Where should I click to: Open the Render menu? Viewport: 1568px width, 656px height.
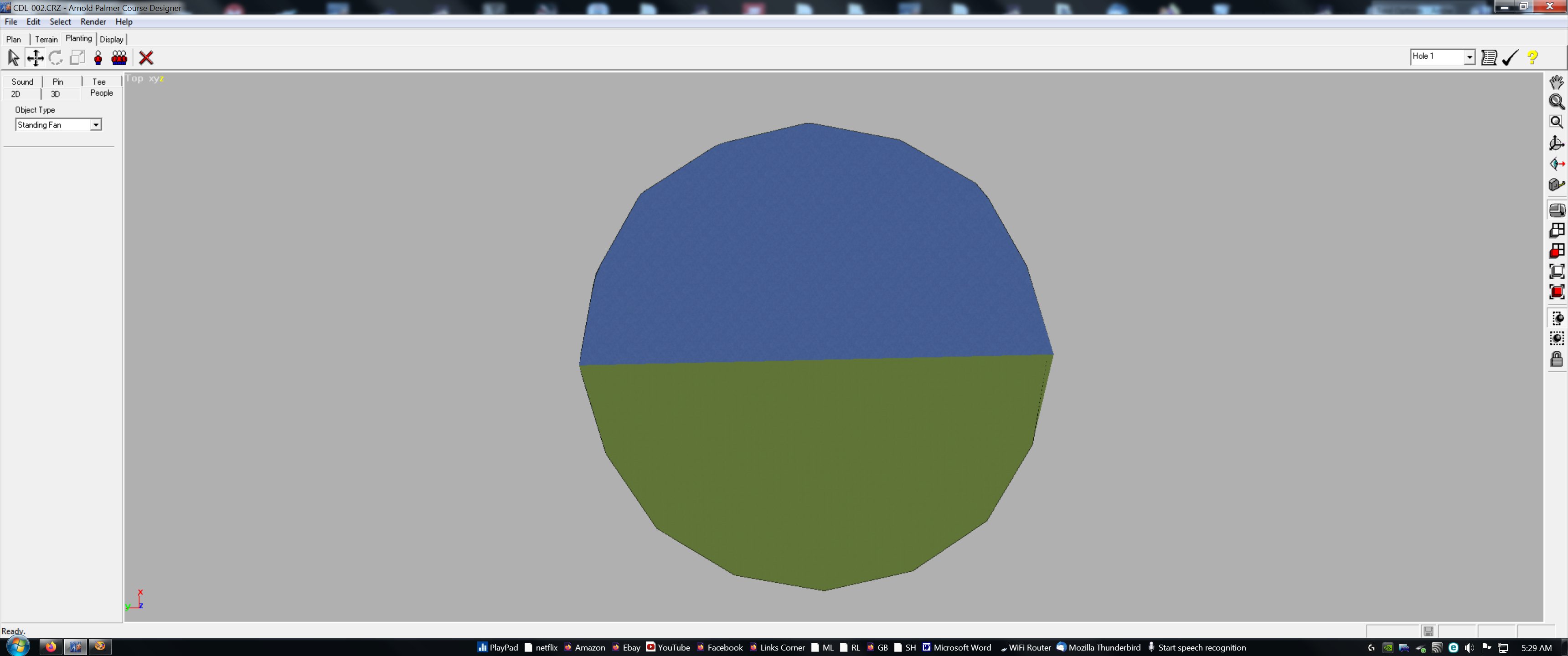pos(93,21)
